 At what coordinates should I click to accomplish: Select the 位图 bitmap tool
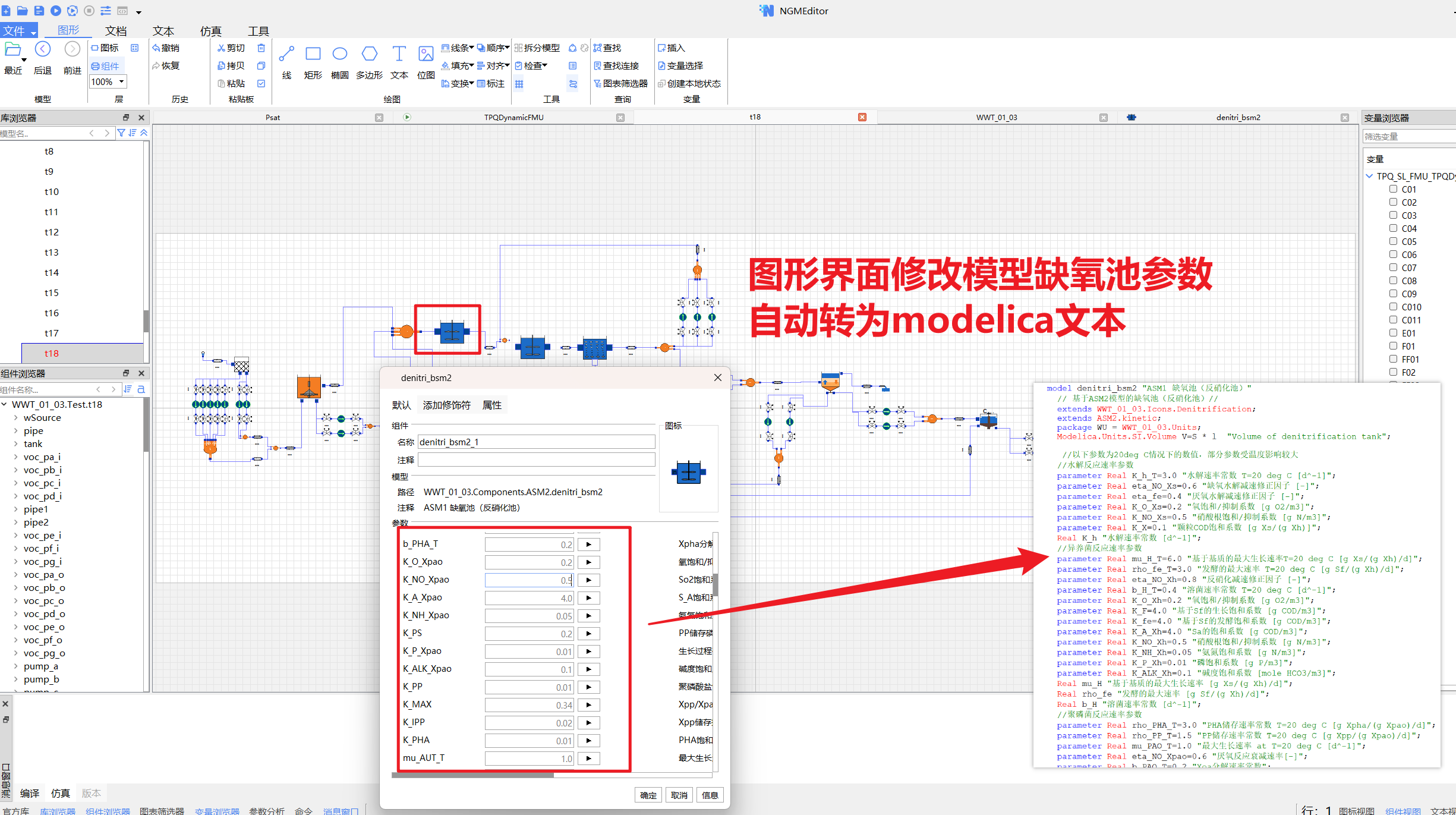[x=426, y=61]
